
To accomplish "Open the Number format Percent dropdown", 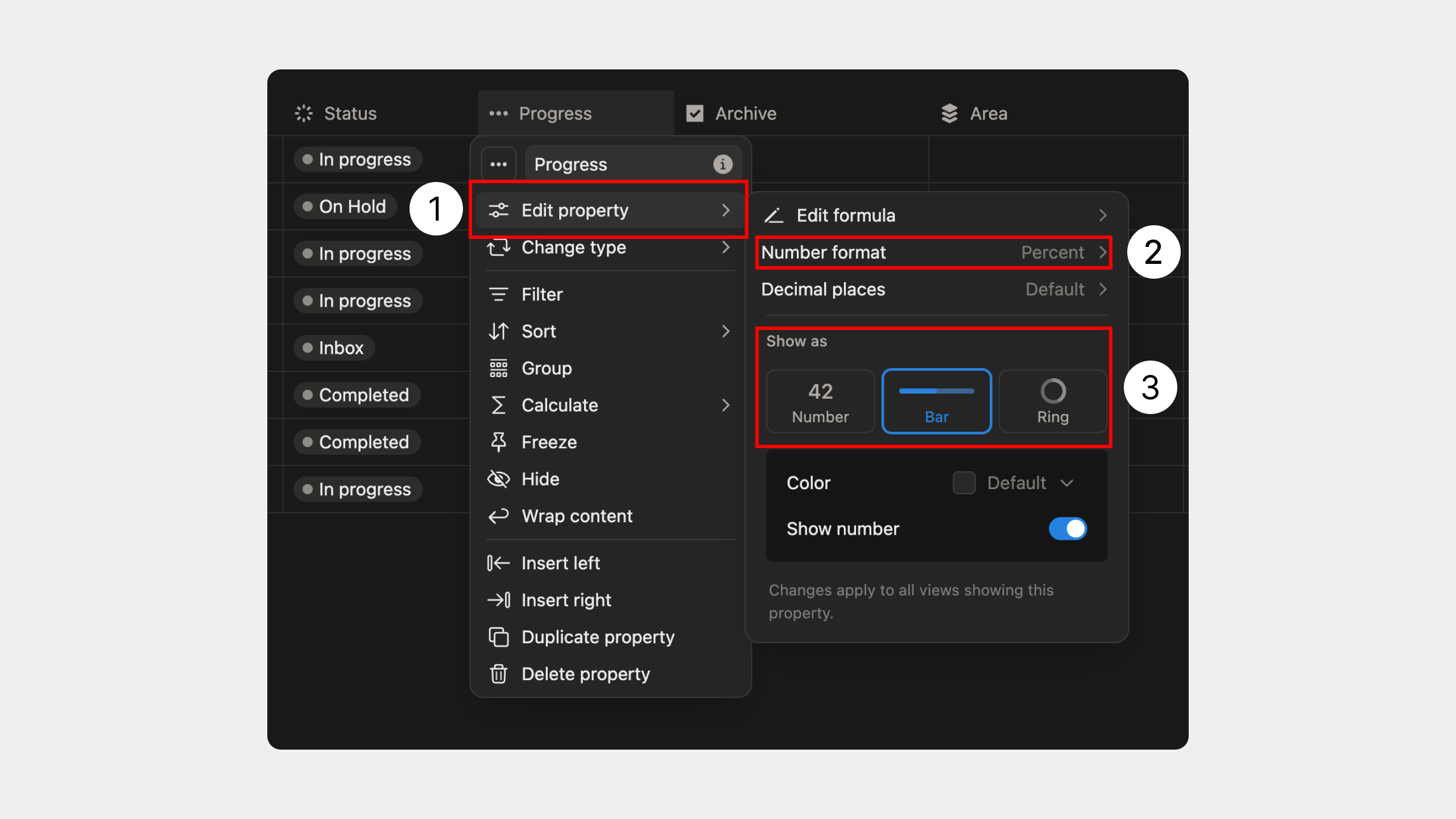I will tap(933, 252).
